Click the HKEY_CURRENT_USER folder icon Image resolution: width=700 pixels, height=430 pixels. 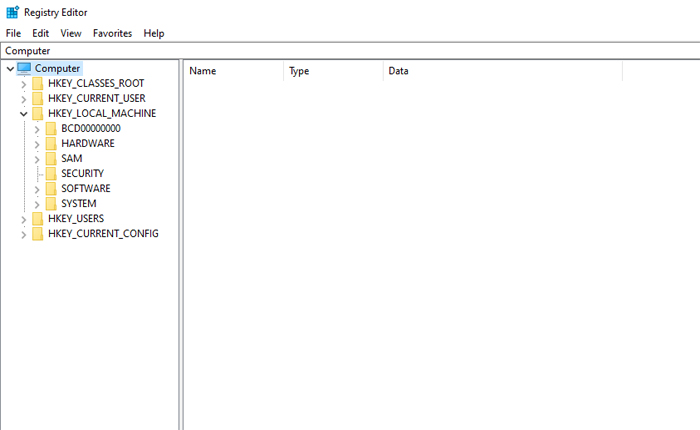click(38, 99)
